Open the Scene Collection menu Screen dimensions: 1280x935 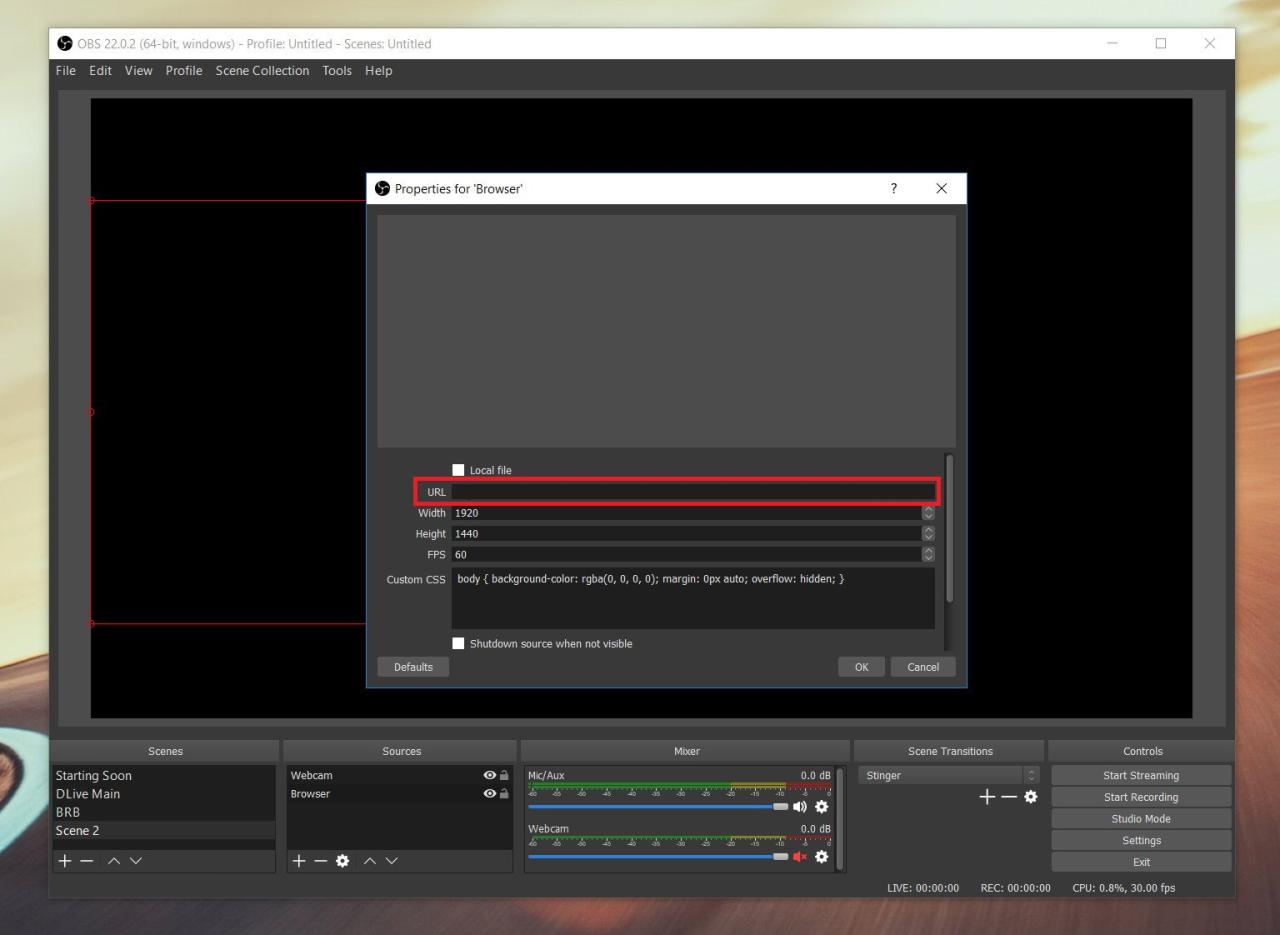pos(262,71)
